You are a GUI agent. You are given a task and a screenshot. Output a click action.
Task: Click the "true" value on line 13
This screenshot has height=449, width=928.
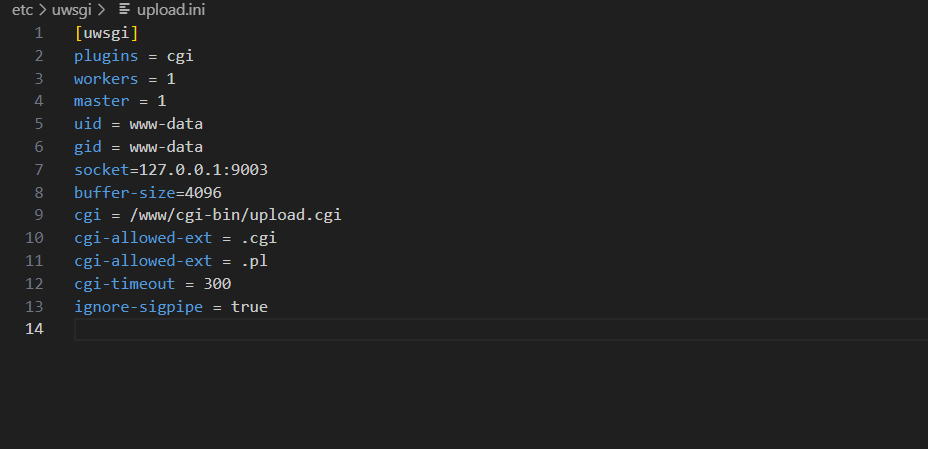249,307
